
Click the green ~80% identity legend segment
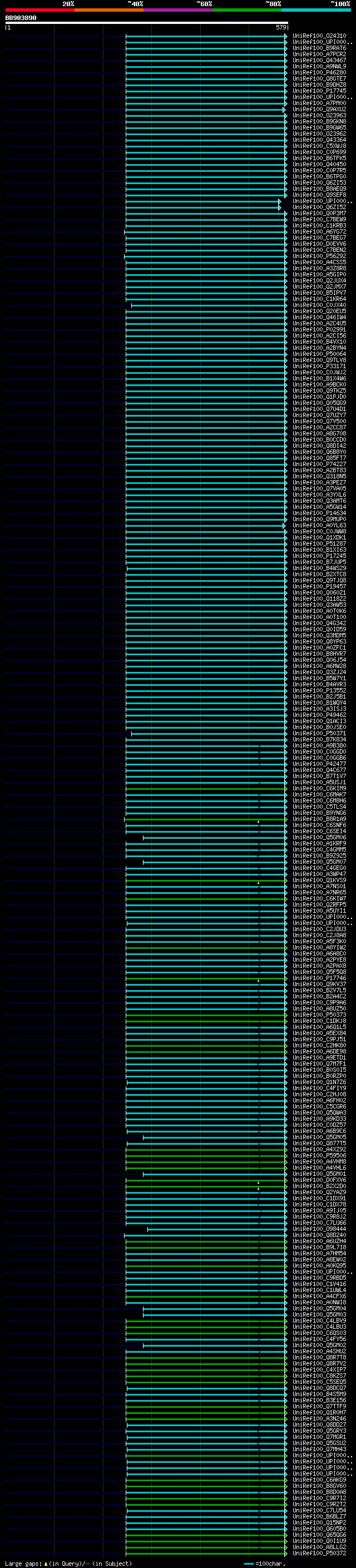[x=247, y=10]
